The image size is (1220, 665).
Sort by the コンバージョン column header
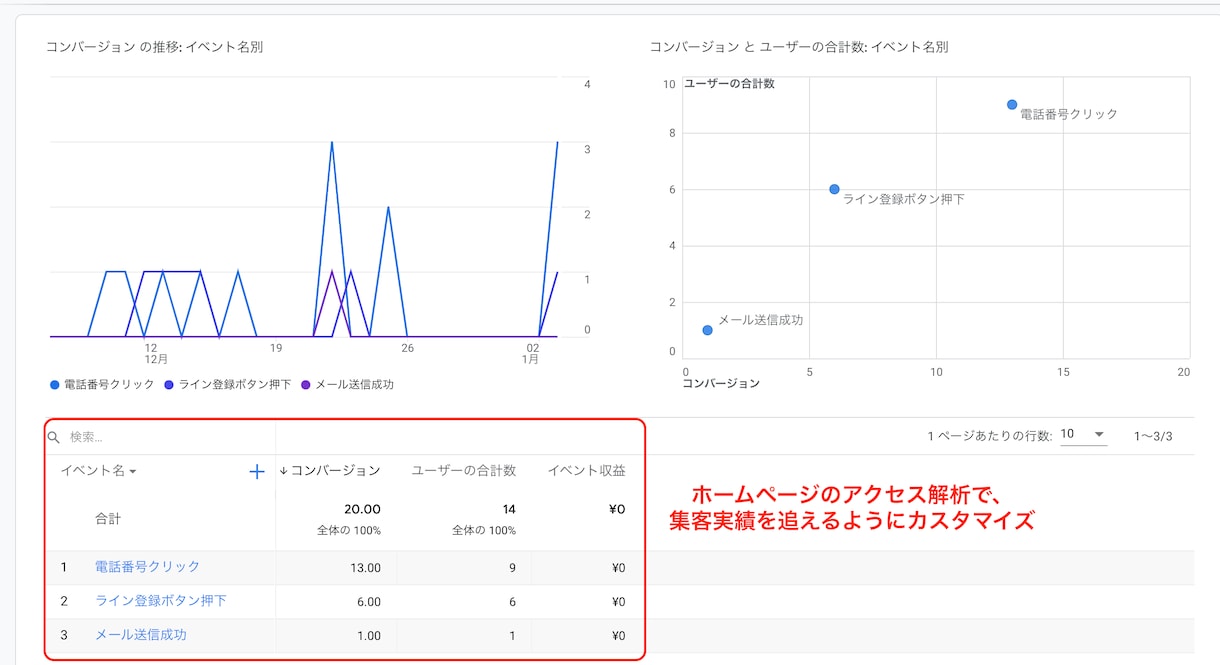click(x=329, y=470)
